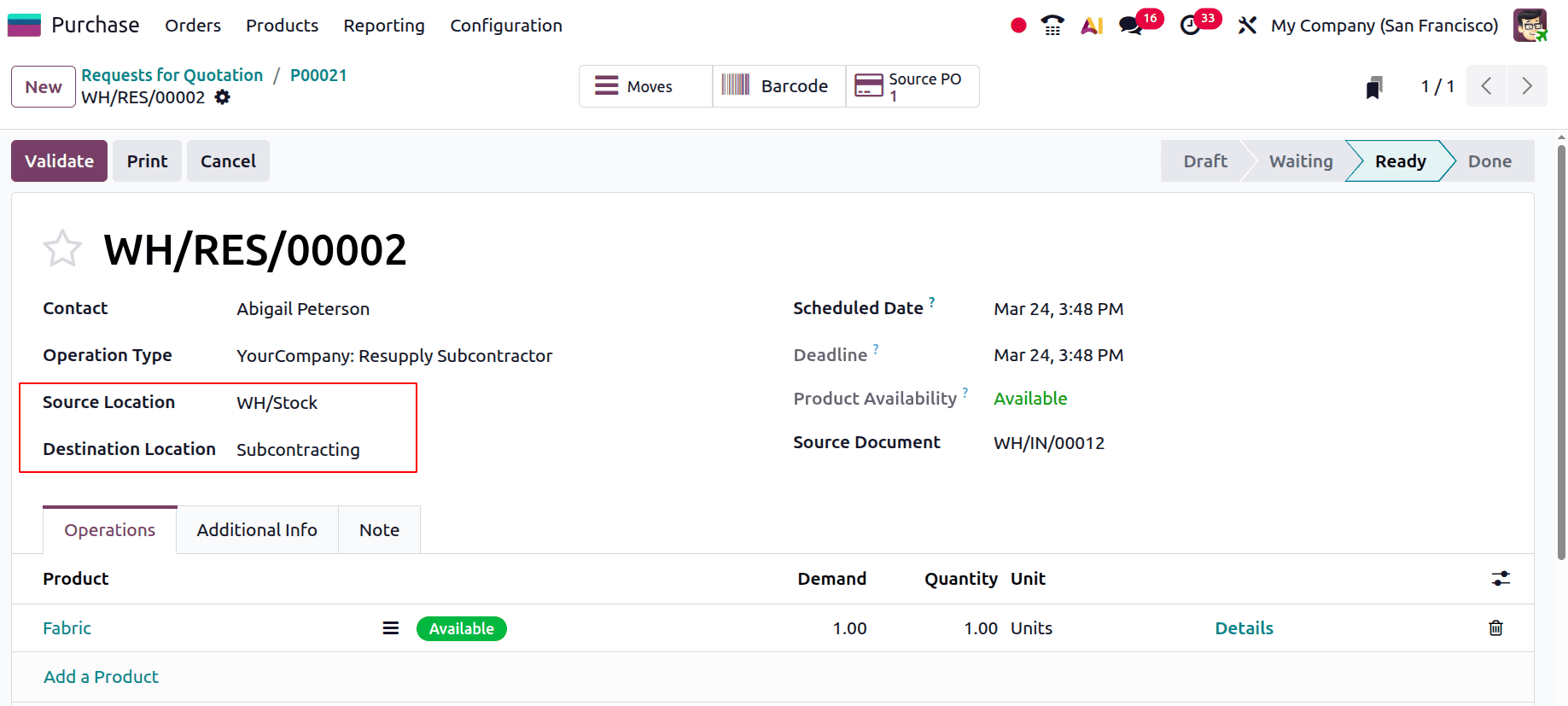Mark WH/RES/00002 as favorite with star

point(62,249)
